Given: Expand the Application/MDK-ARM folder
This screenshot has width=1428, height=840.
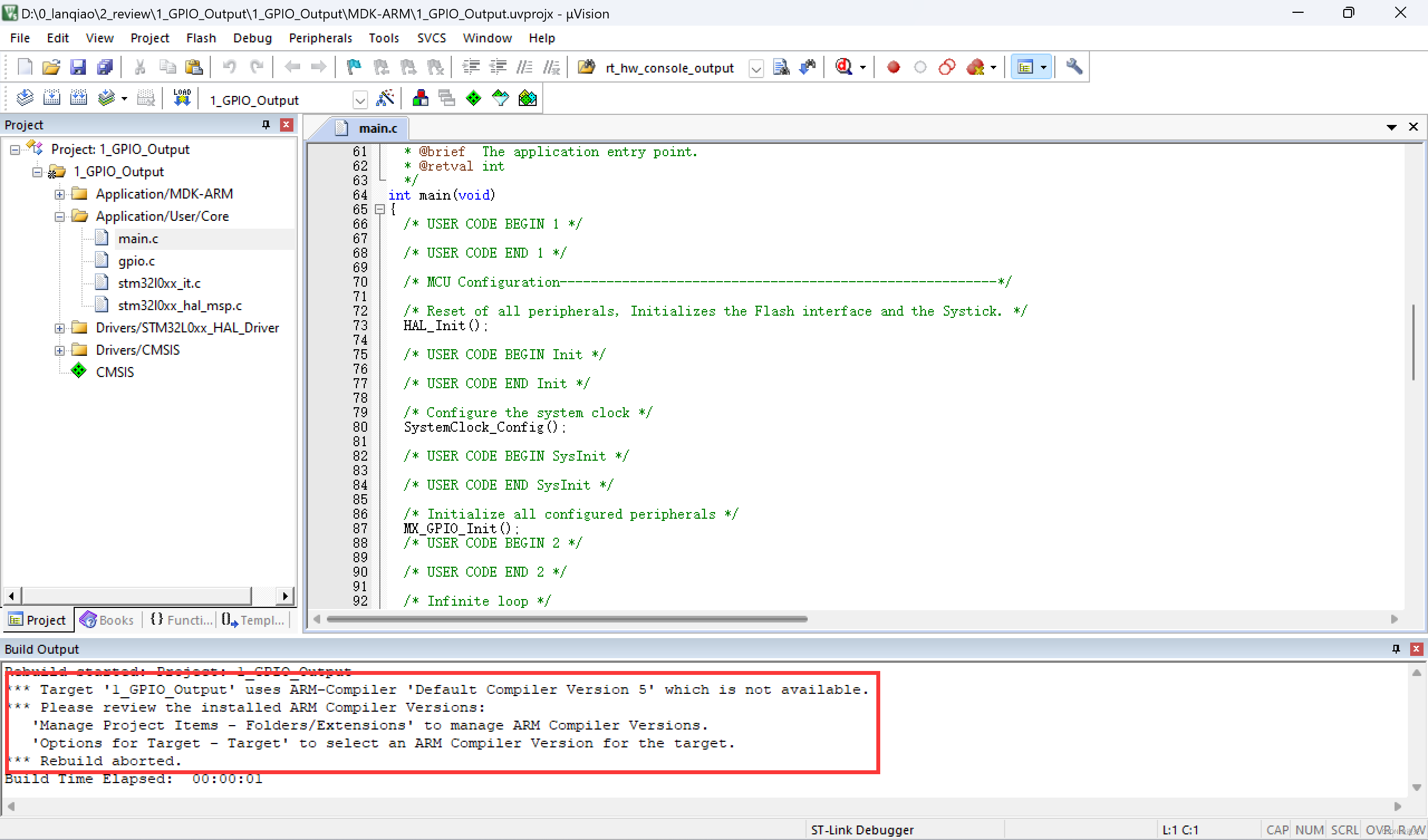Looking at the screenshot, I should pyautogui.click(x=60, y=195).
